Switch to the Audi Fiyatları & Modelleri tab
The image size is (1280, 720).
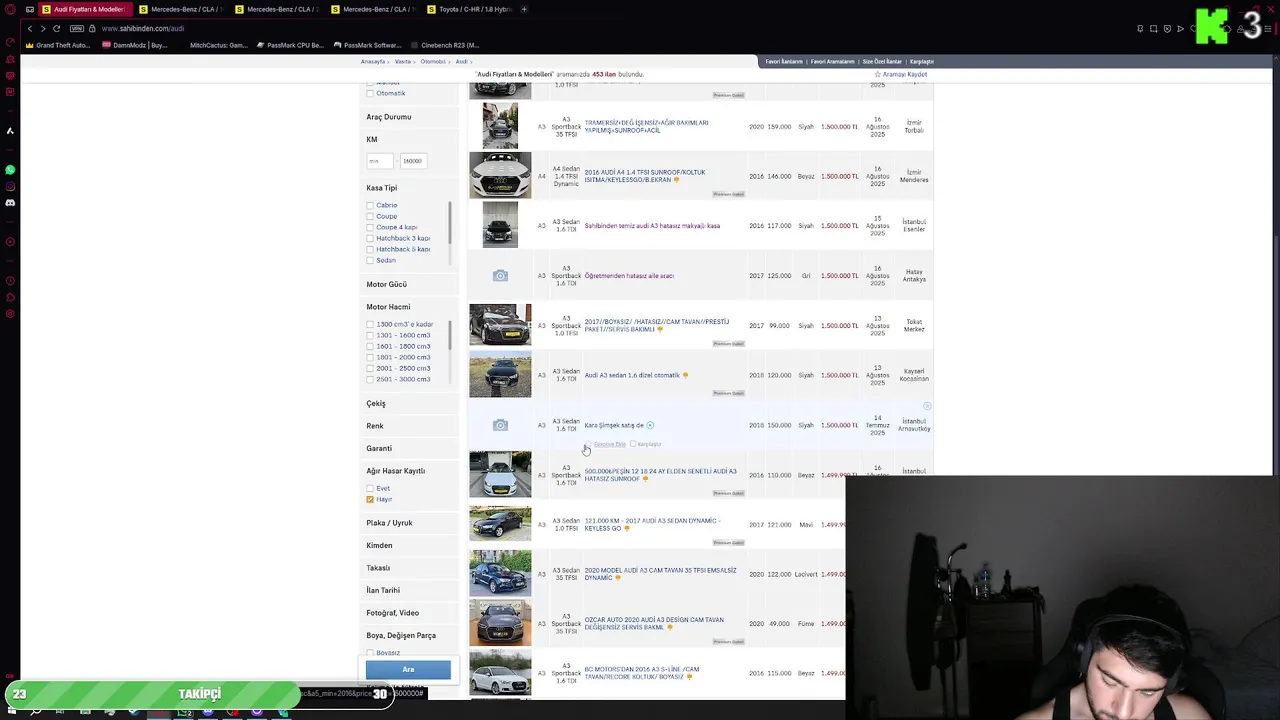(x=84, y=9)
